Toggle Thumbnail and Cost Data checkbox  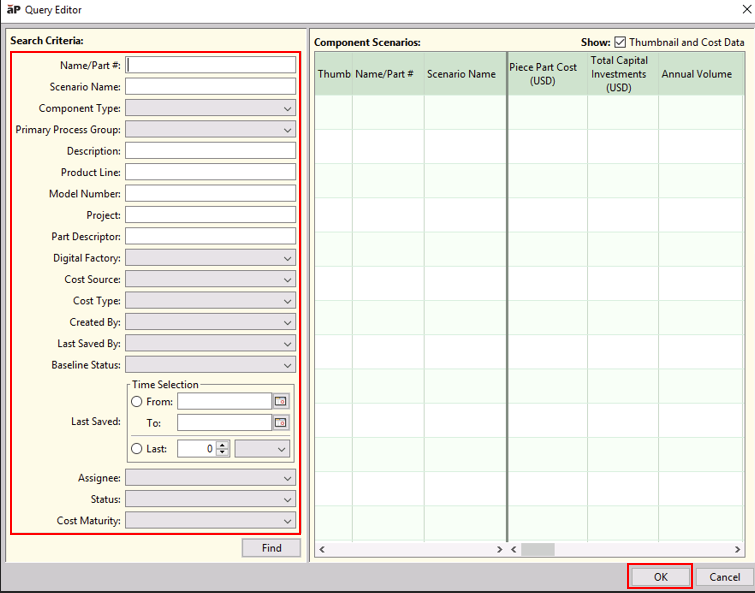point(620,42)
